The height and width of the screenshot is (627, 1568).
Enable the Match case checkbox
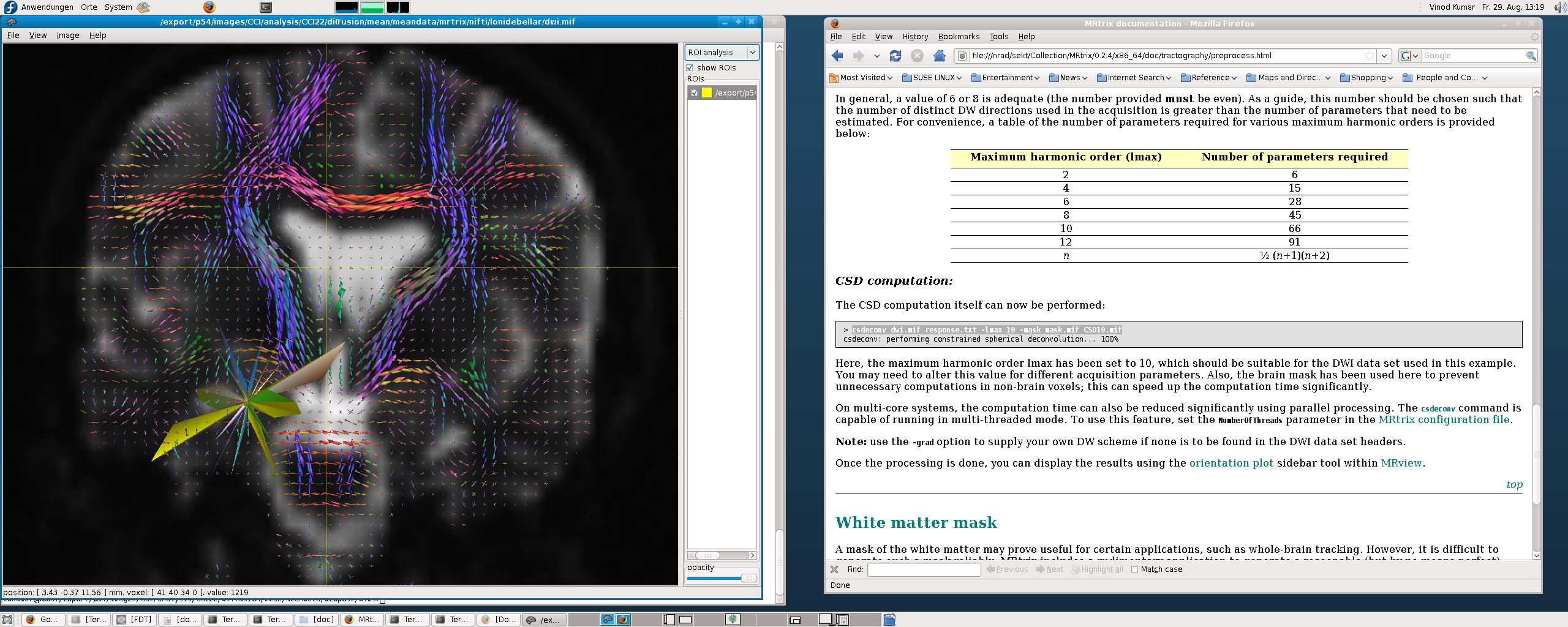point(1134,569)
